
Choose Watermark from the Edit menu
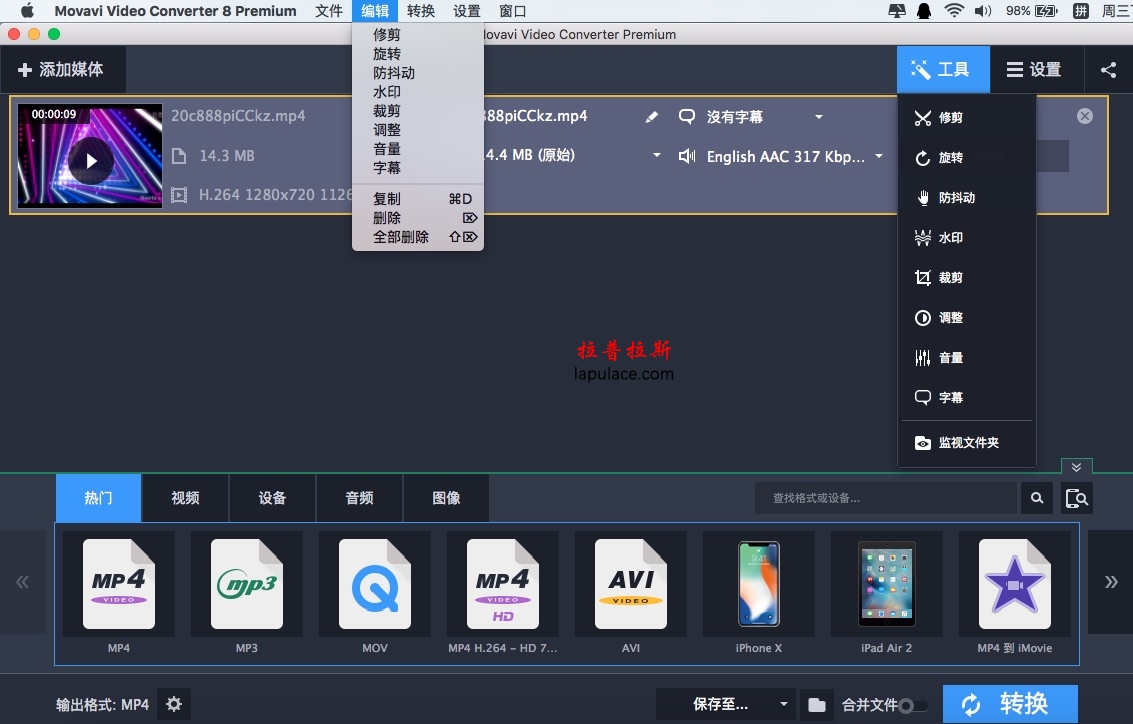click(387, 92)
